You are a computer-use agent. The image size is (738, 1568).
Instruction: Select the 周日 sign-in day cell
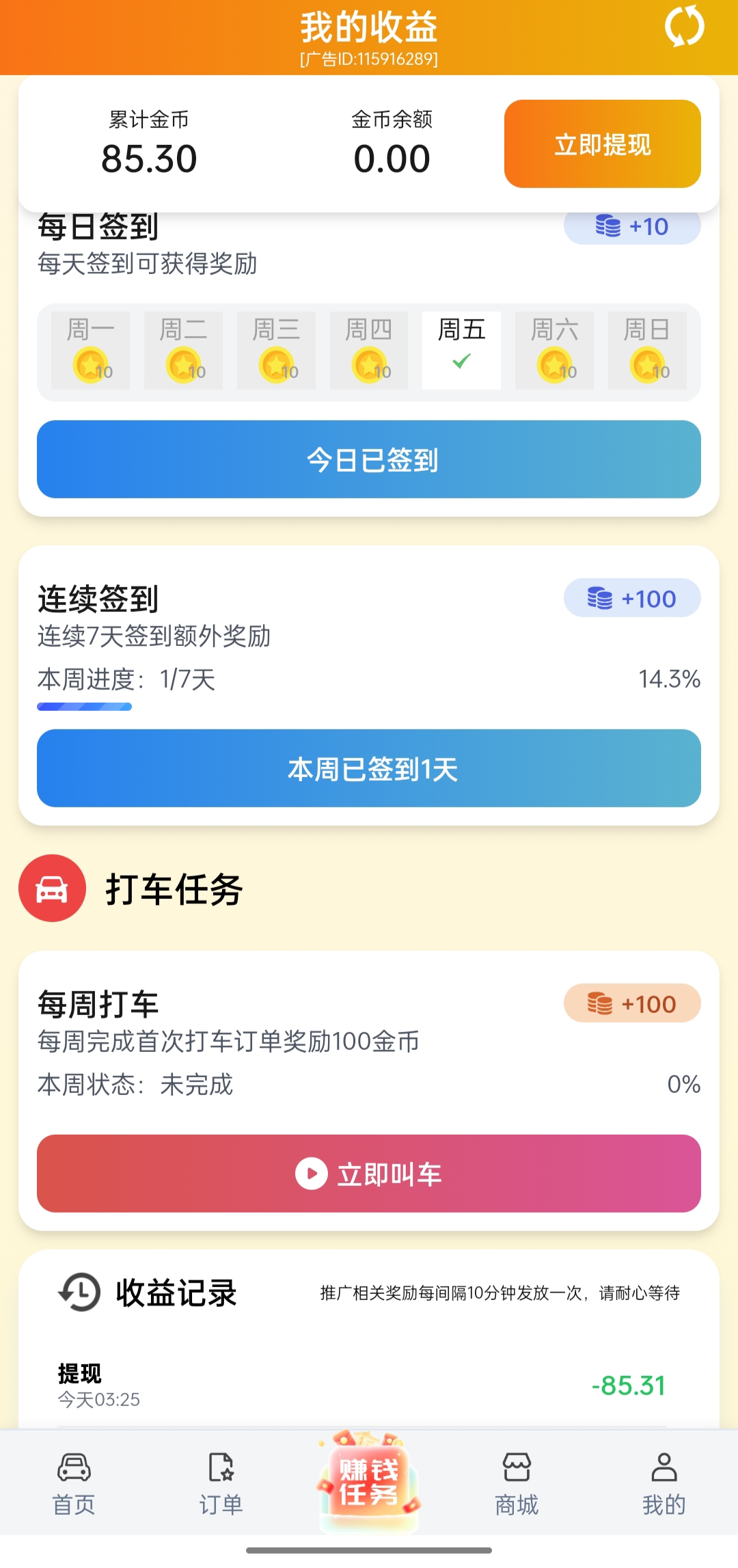[647, 351]
